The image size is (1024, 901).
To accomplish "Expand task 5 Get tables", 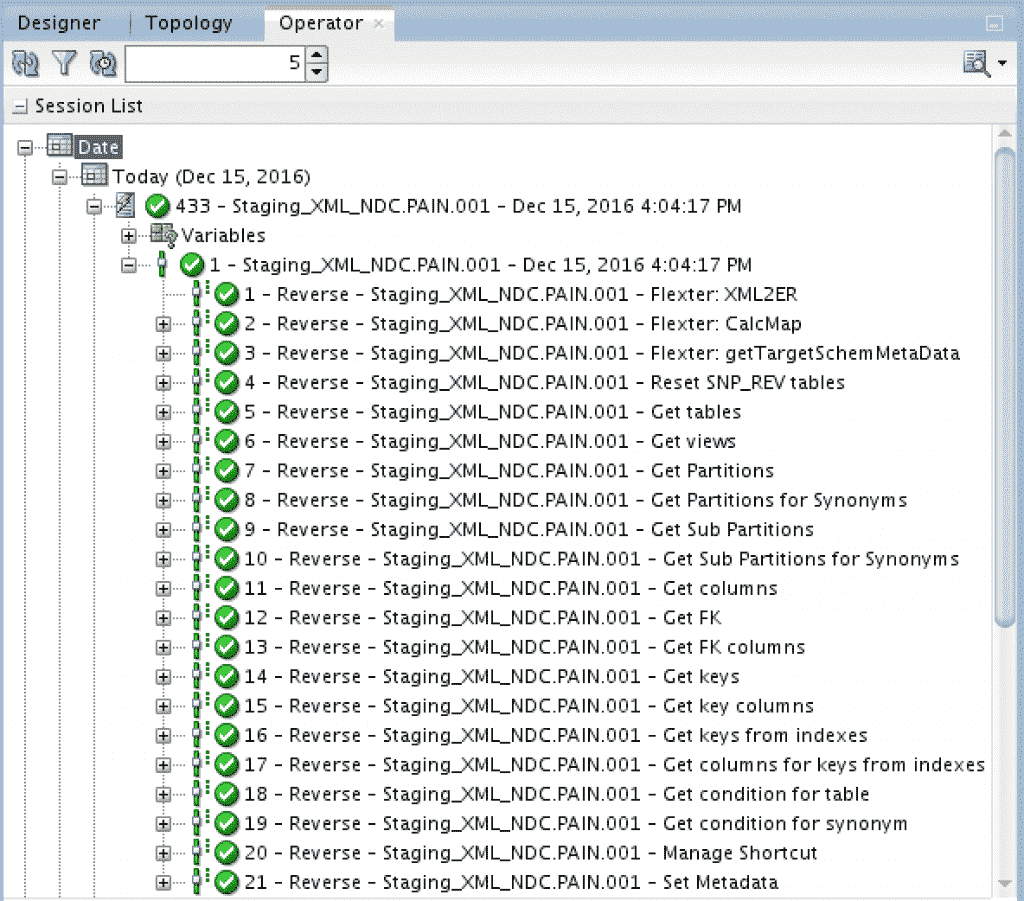I will pos(163,412).
